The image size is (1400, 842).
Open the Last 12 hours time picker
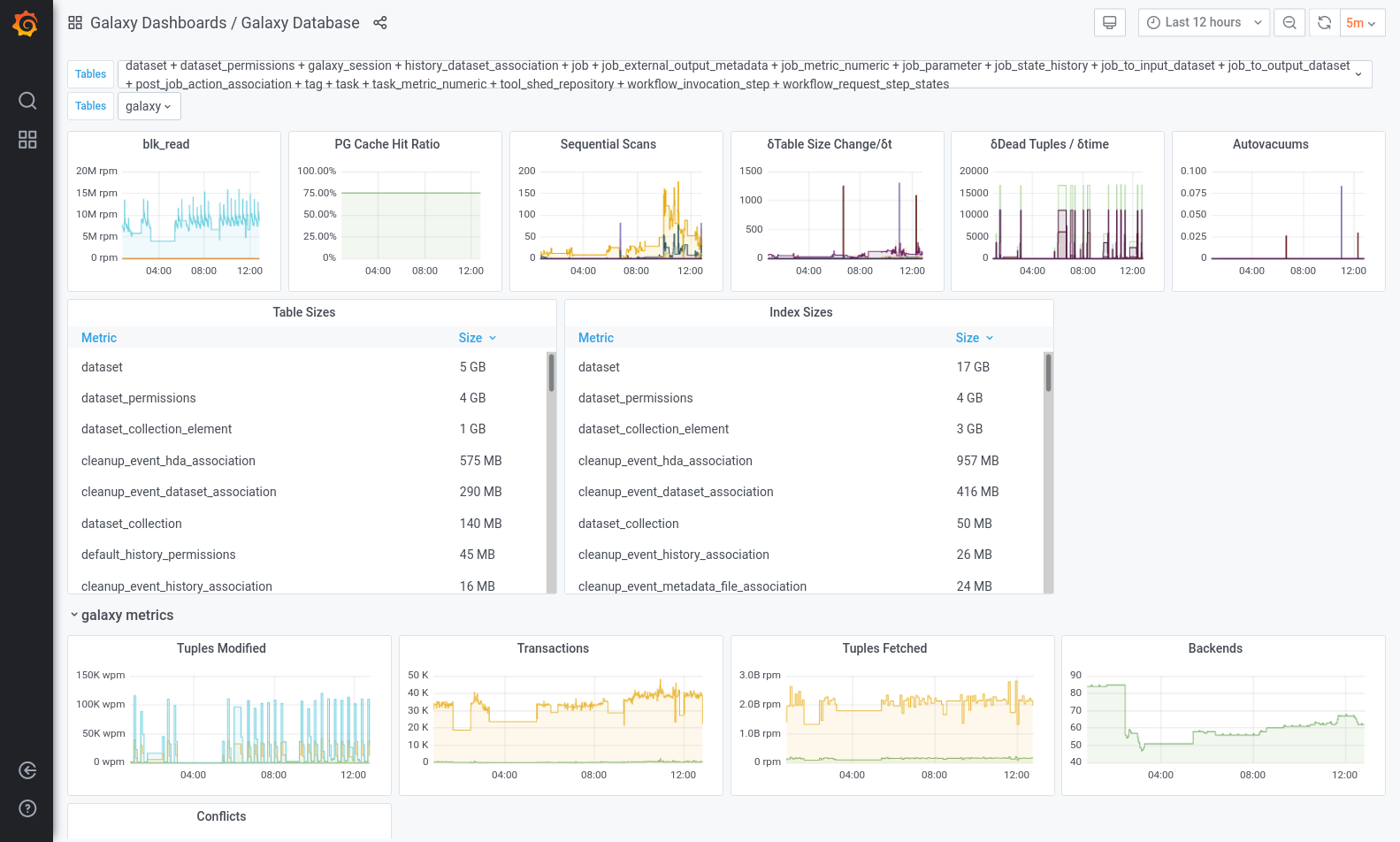(x=1204, y=23)
